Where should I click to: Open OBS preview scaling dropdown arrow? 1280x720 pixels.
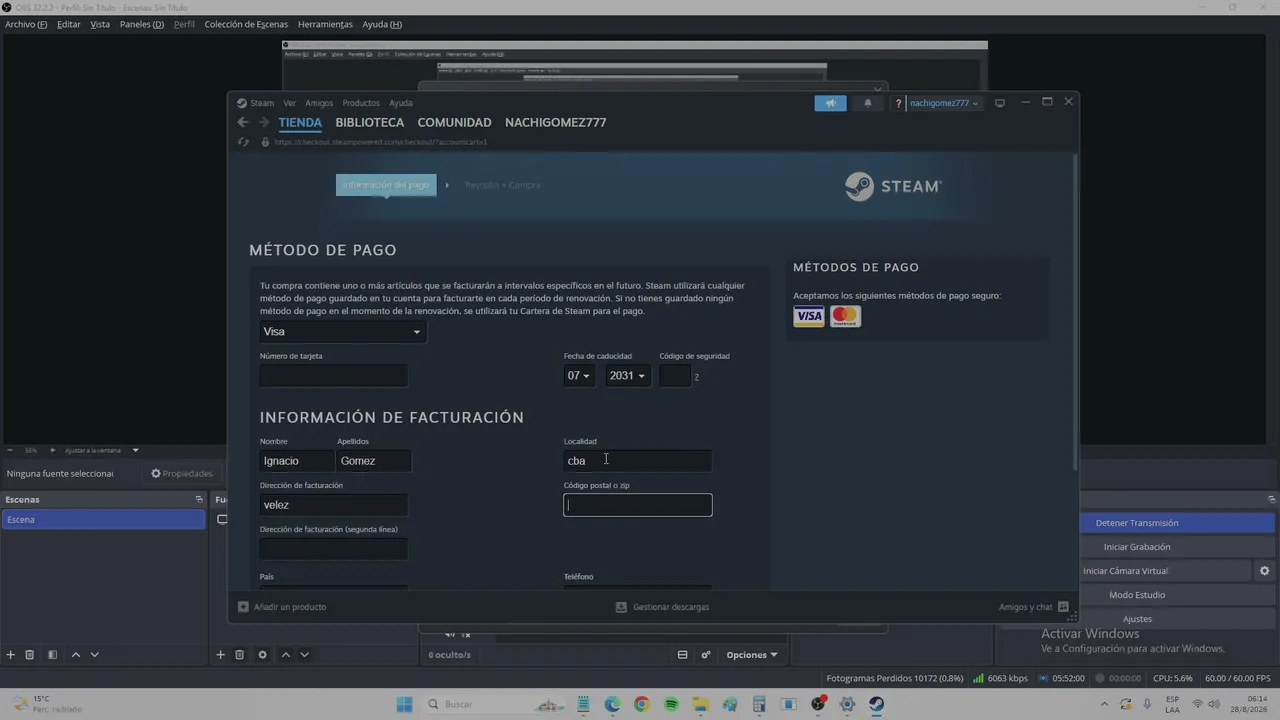click(135, 450)
